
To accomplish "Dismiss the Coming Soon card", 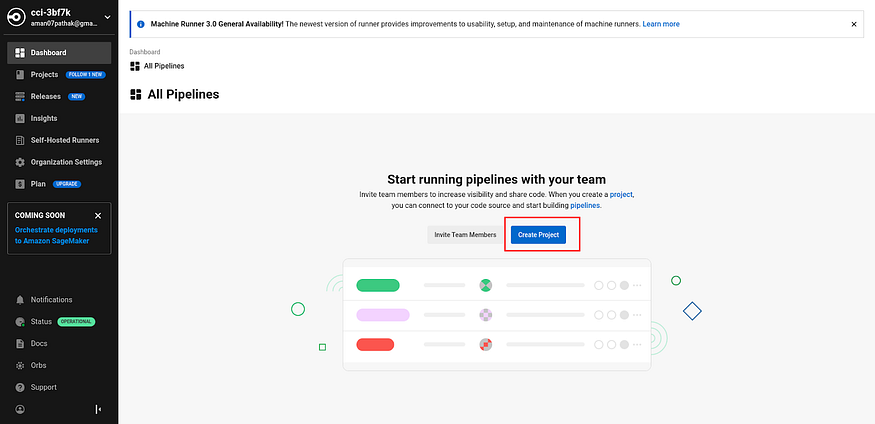I will click(x=98, y=215).
